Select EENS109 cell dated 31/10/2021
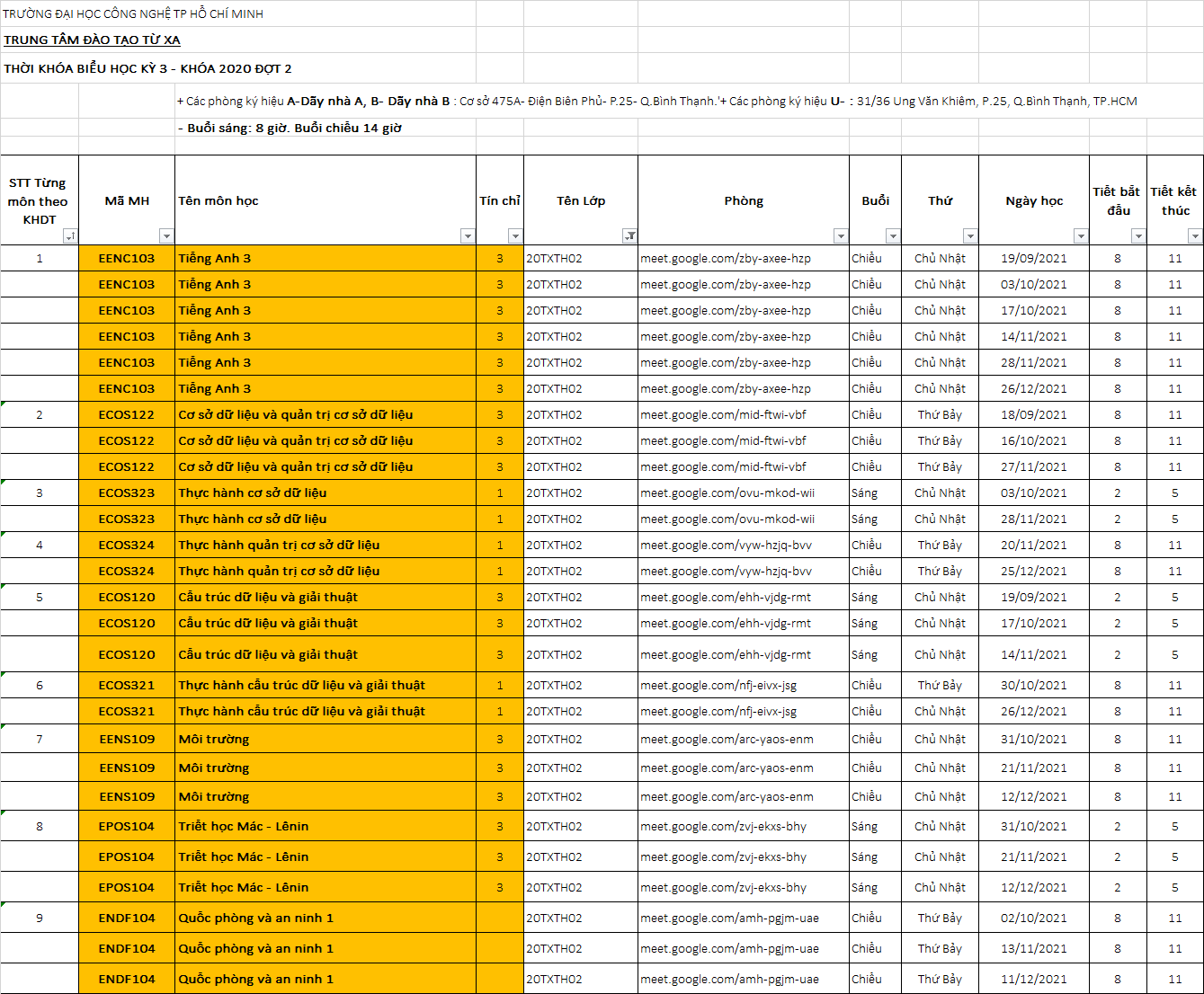The image size is (1204, 994). click(x=127, y=740)
